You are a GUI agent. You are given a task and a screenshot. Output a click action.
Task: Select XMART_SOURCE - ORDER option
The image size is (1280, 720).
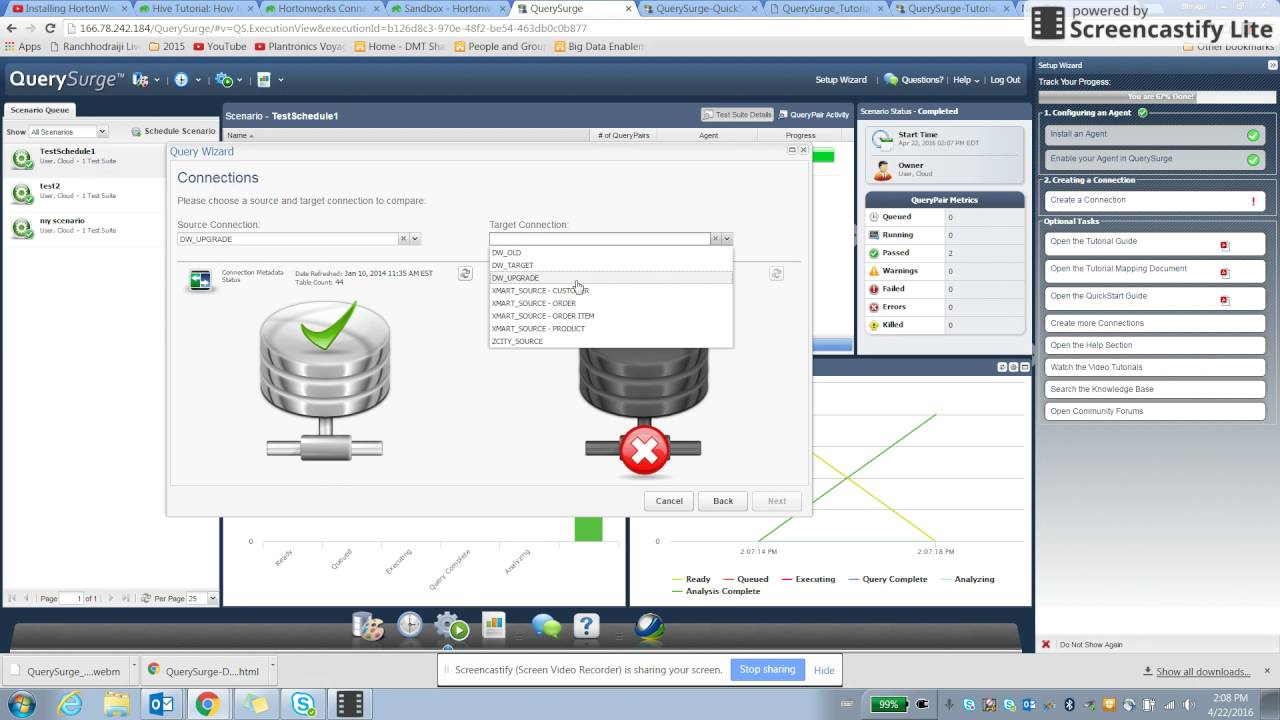coord(610,303)
